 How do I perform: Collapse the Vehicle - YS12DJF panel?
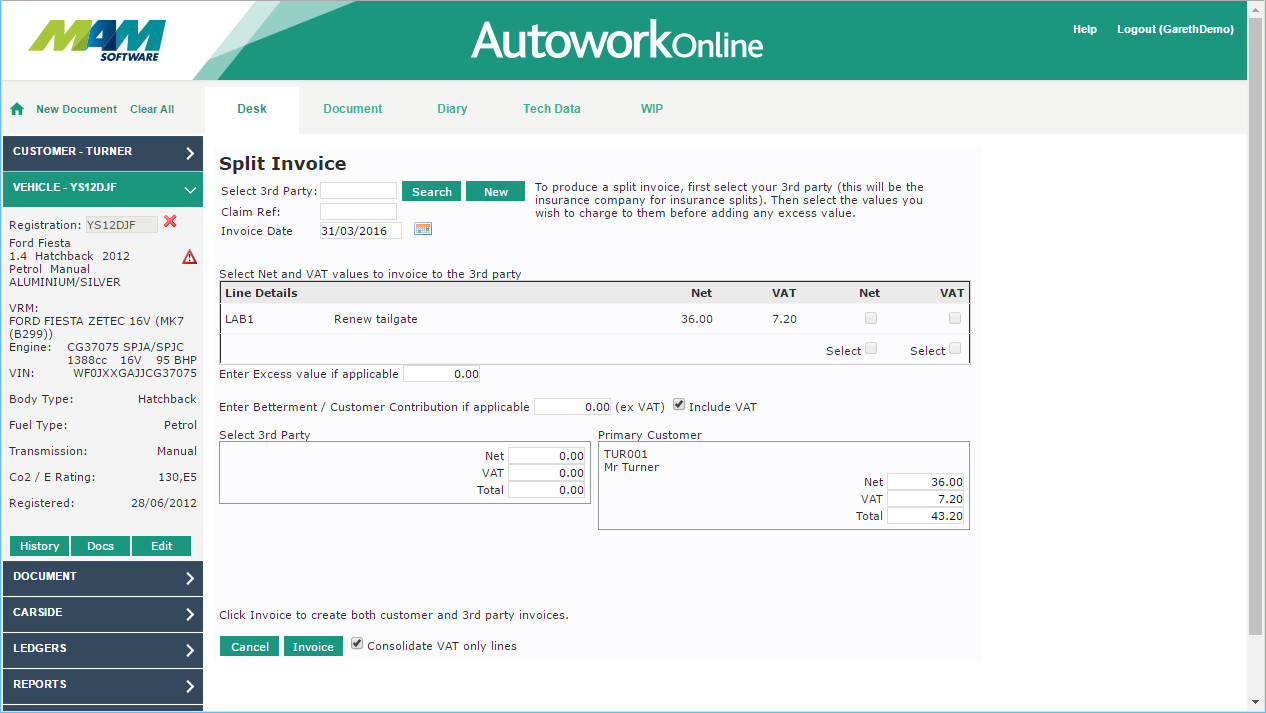(x=102, y=188)
